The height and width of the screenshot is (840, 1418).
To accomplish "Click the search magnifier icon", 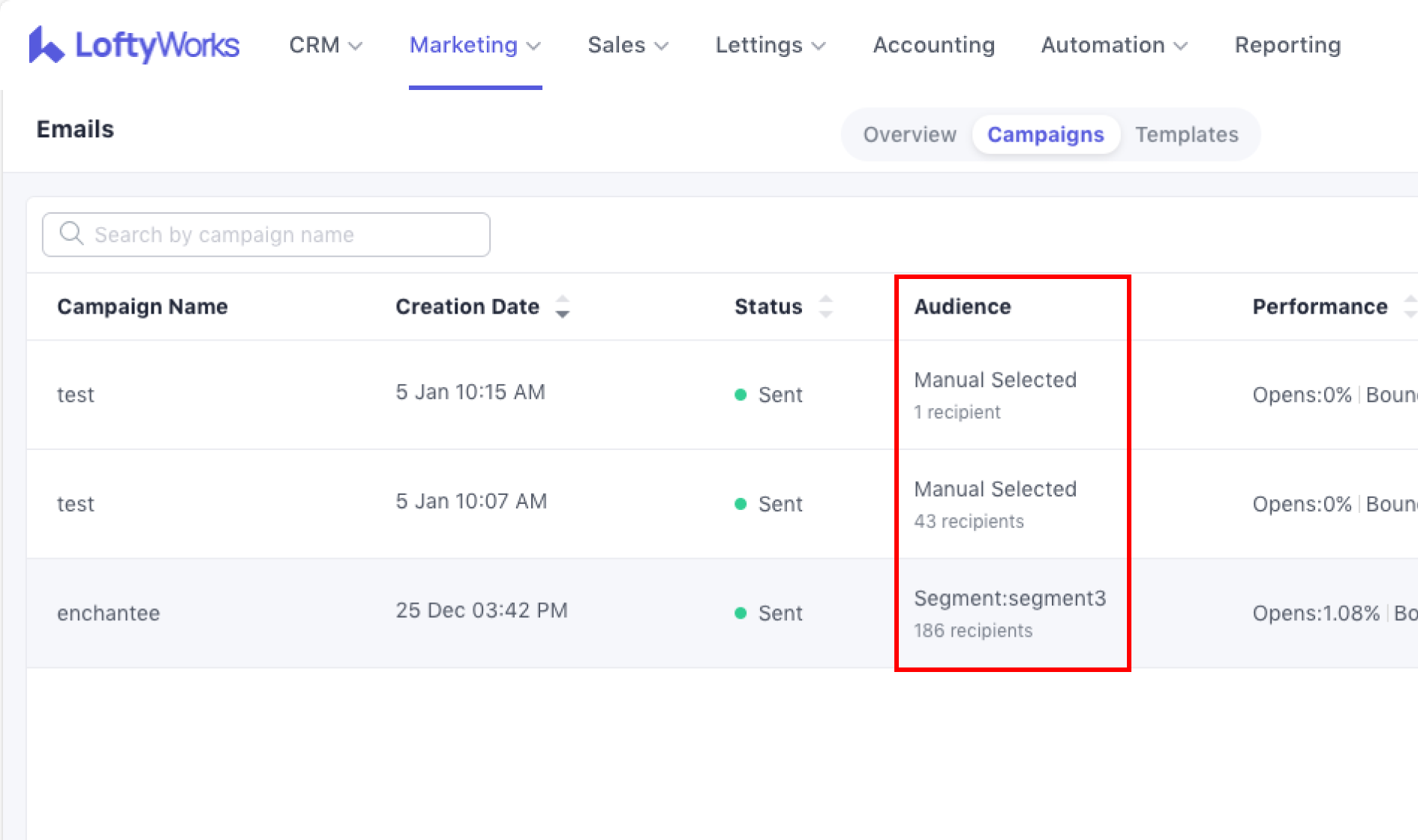I will [x=71, y=234].
